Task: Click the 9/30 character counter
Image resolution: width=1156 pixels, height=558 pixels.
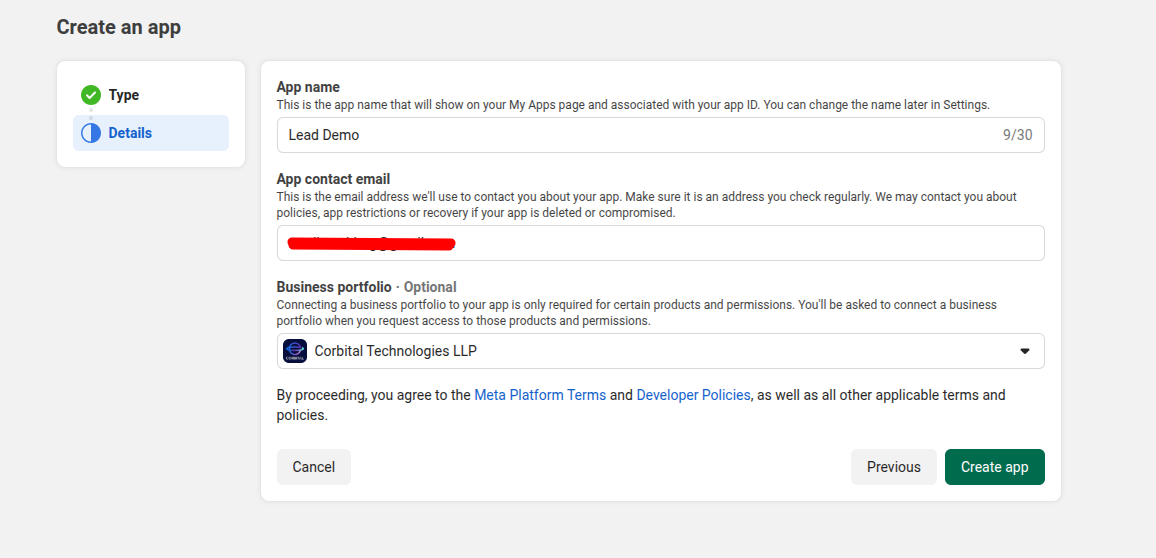Action: pyautogui.click(x=1017, y=135)
